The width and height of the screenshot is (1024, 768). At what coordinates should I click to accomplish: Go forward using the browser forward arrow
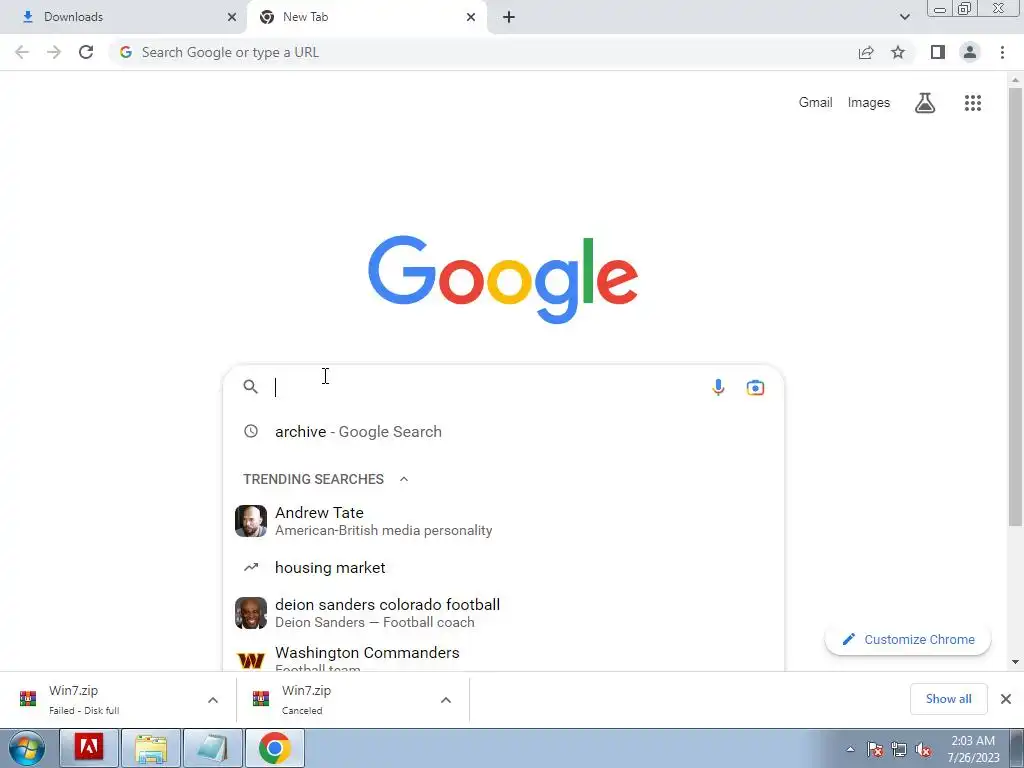[54, 52]
